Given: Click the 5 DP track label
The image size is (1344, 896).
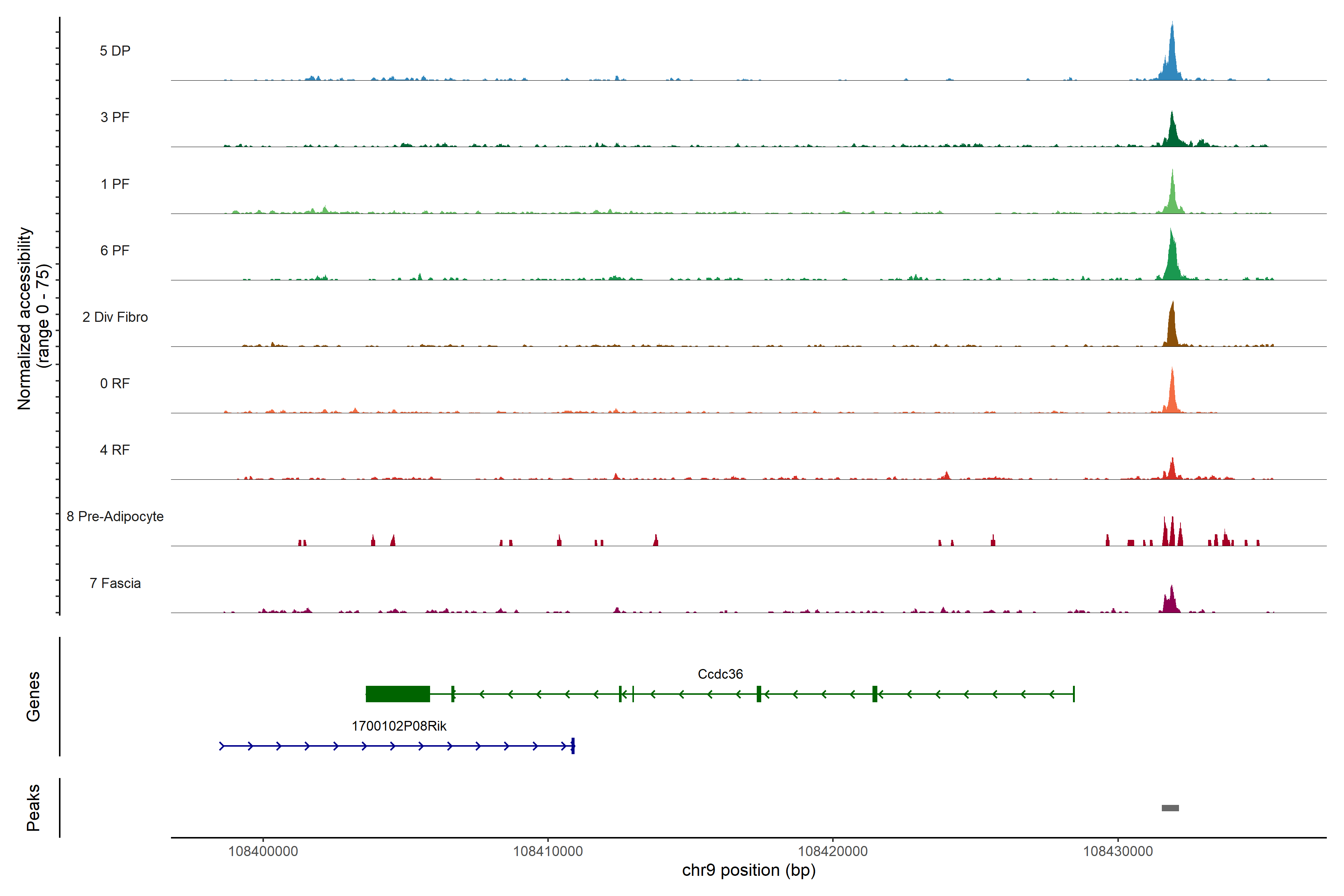Looking at the screenshot, I should [x=115, y=51].
